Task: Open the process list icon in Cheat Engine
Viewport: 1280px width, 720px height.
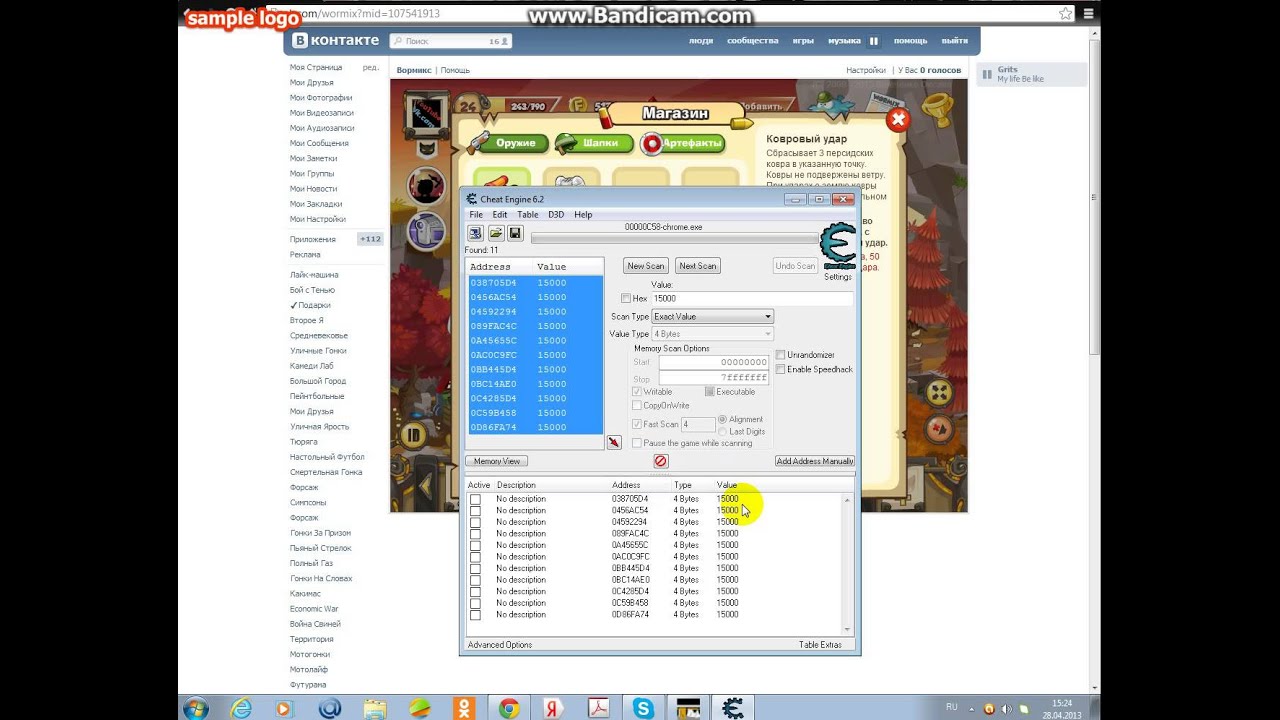Action: pos(476,233)
